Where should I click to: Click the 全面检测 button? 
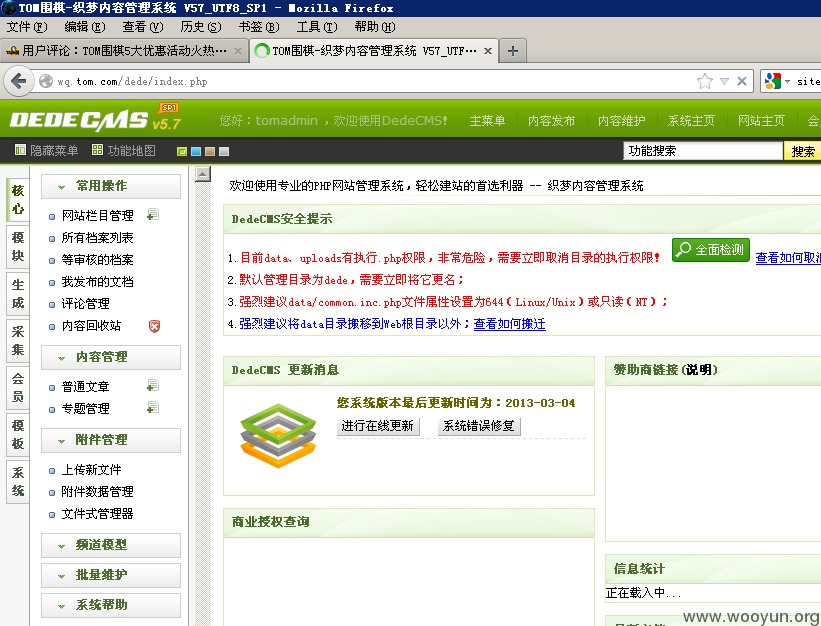(x=711, y=250)
